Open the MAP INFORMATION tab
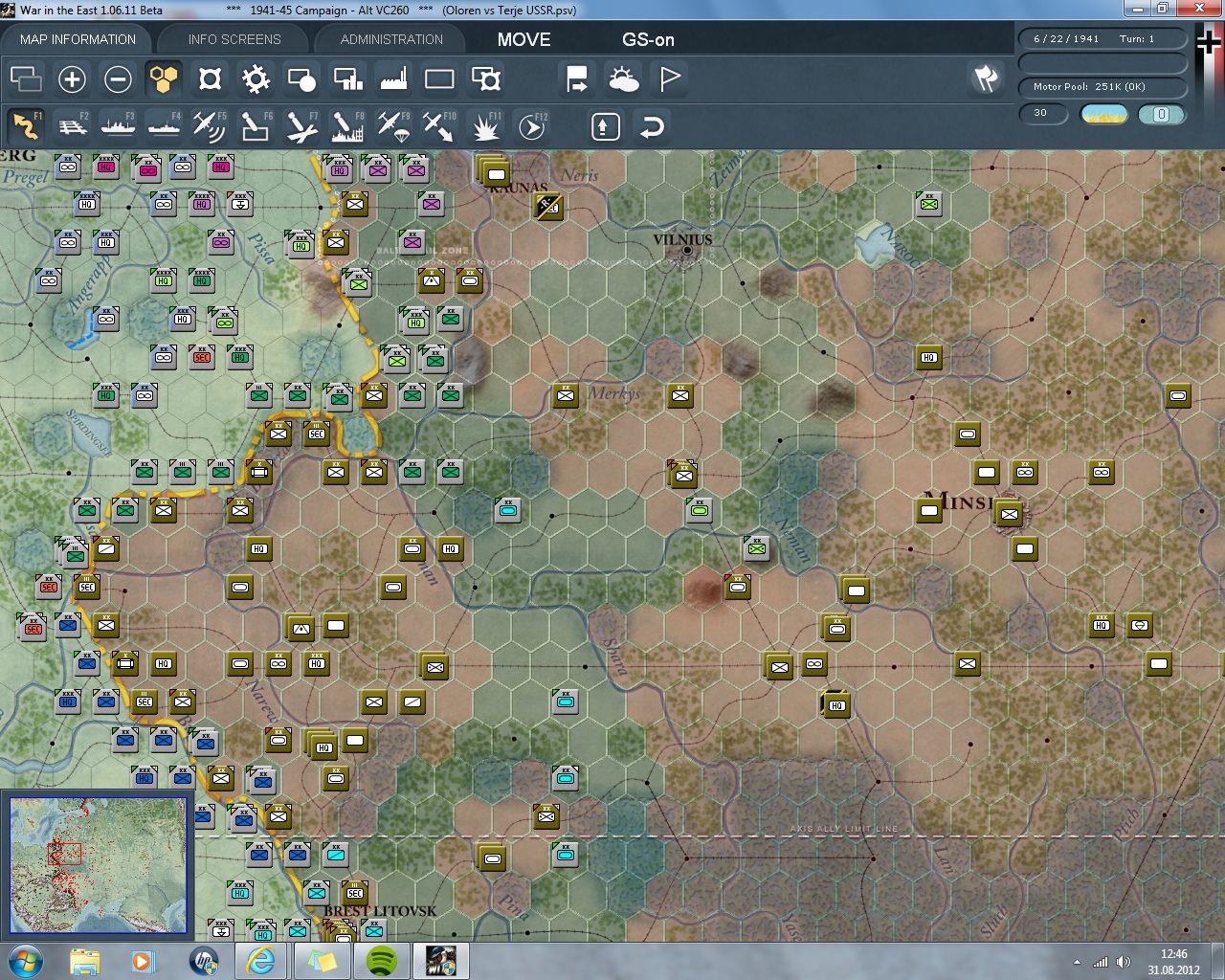The width and height of the screenshot is (1225, 980). [78, 39]
